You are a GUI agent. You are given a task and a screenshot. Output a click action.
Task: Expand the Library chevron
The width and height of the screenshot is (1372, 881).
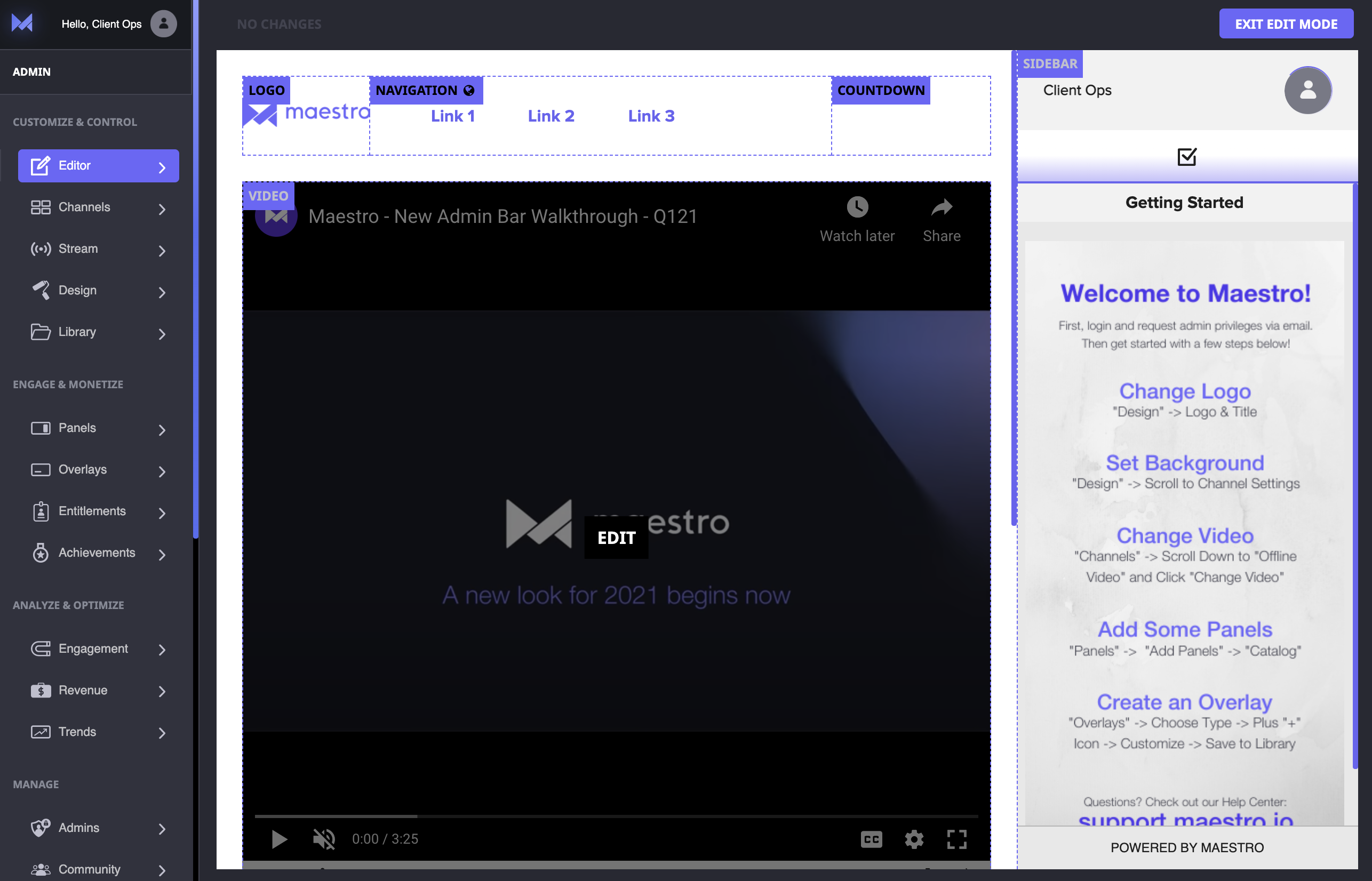[x=162, y=334]
